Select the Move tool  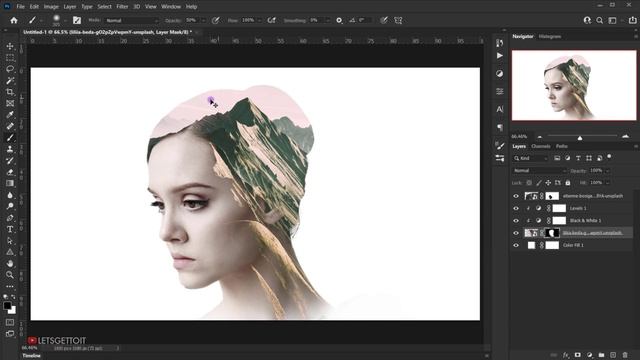pyautogui.click(x=10, y=46)
